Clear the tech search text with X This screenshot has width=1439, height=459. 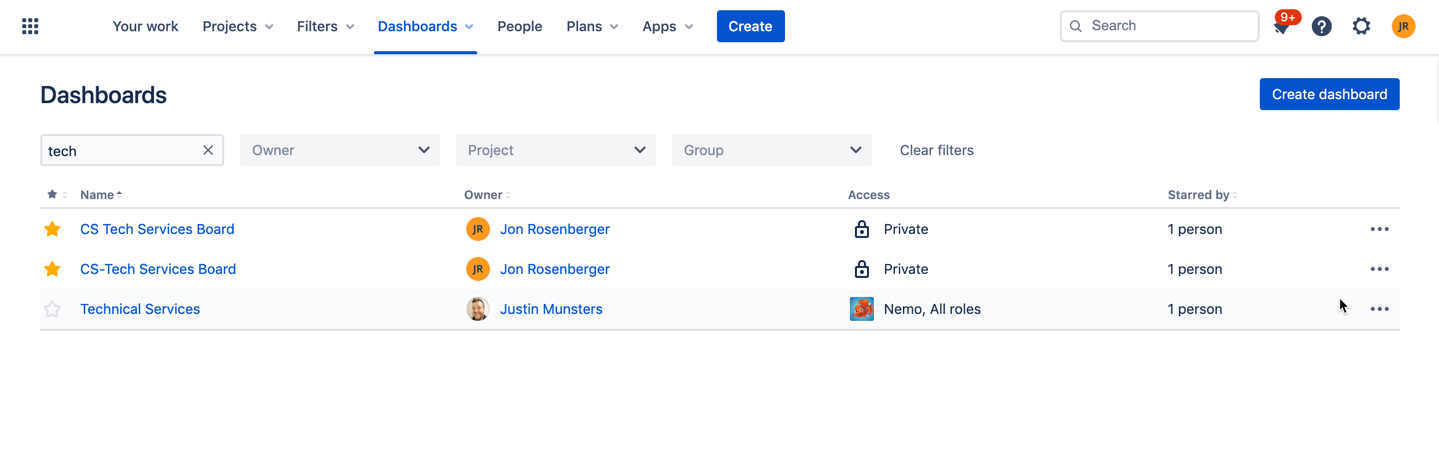[x=208, y=150]
